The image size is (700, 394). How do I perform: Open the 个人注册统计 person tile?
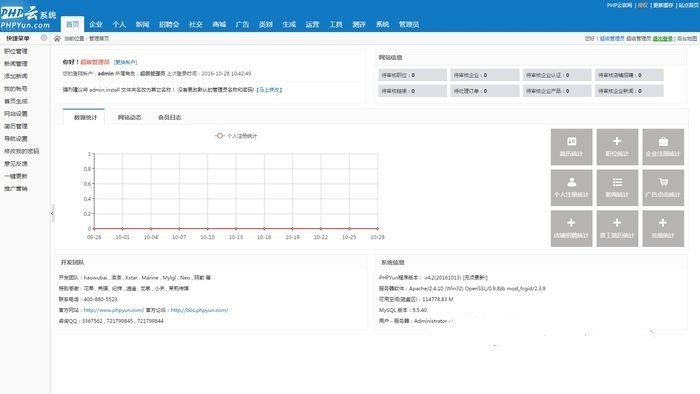(571, 188)
